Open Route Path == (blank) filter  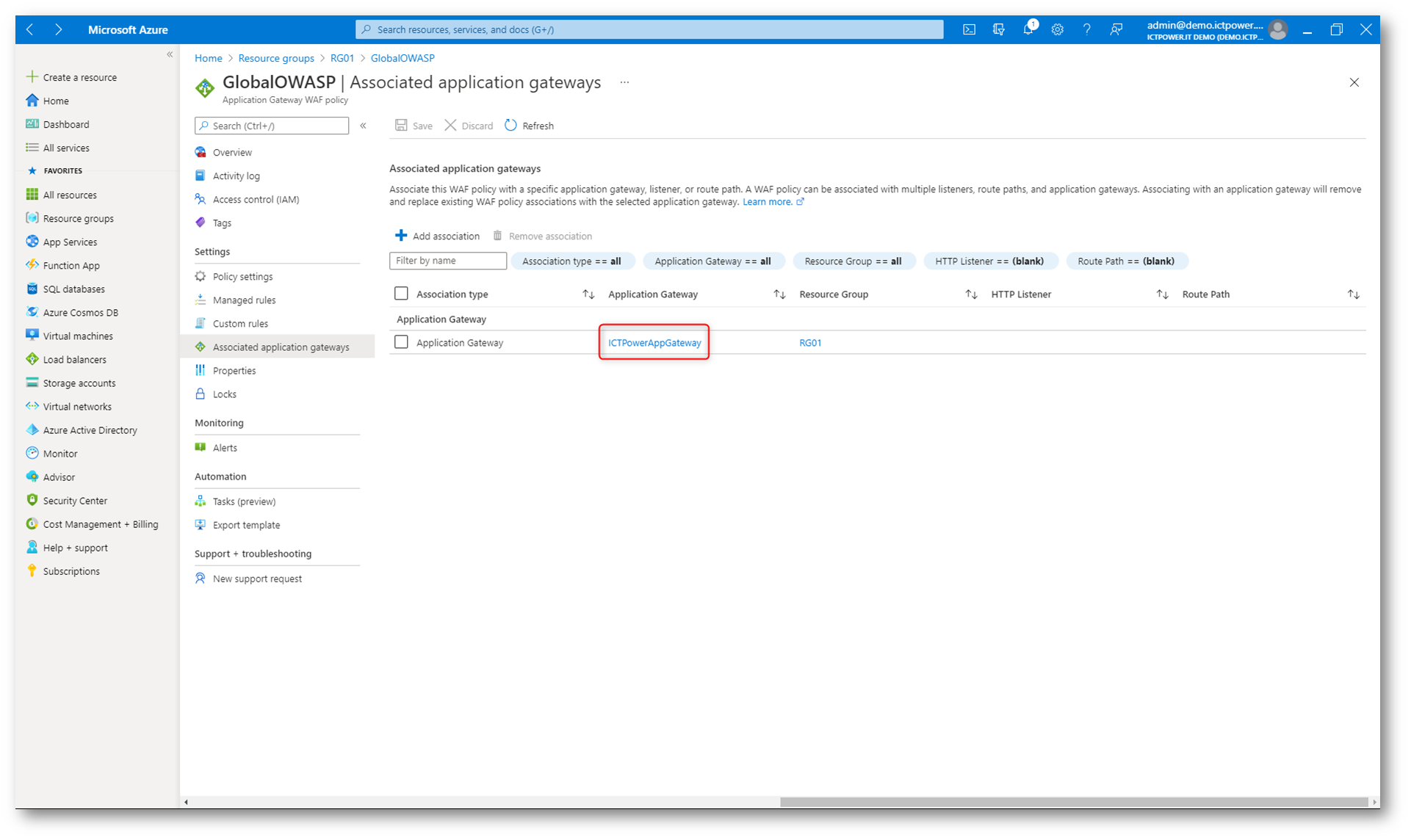pyautogui.click(x=1127, y=261)
